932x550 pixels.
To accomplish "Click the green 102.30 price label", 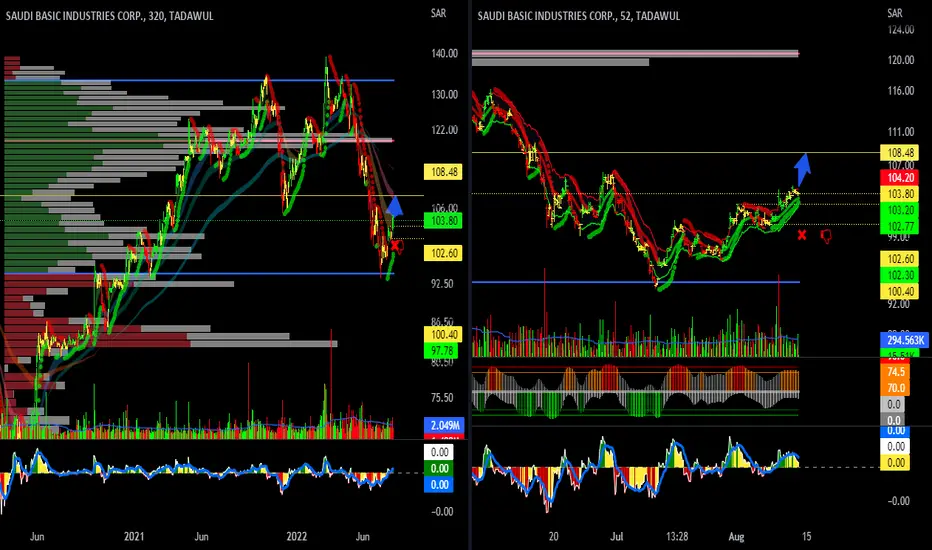I will (x=900, y=275).
